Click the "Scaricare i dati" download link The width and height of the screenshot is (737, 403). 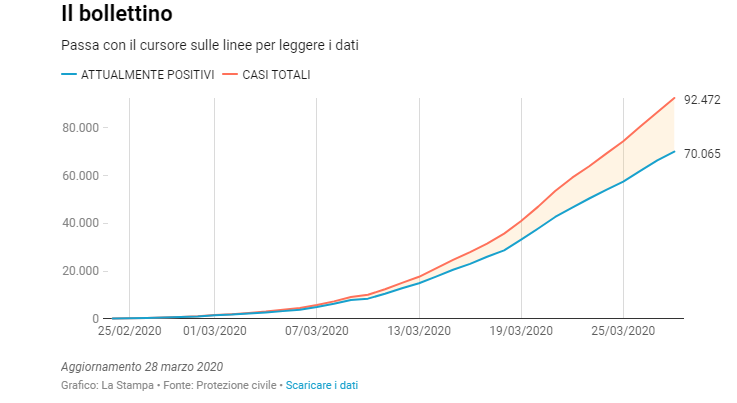(321, 385)
